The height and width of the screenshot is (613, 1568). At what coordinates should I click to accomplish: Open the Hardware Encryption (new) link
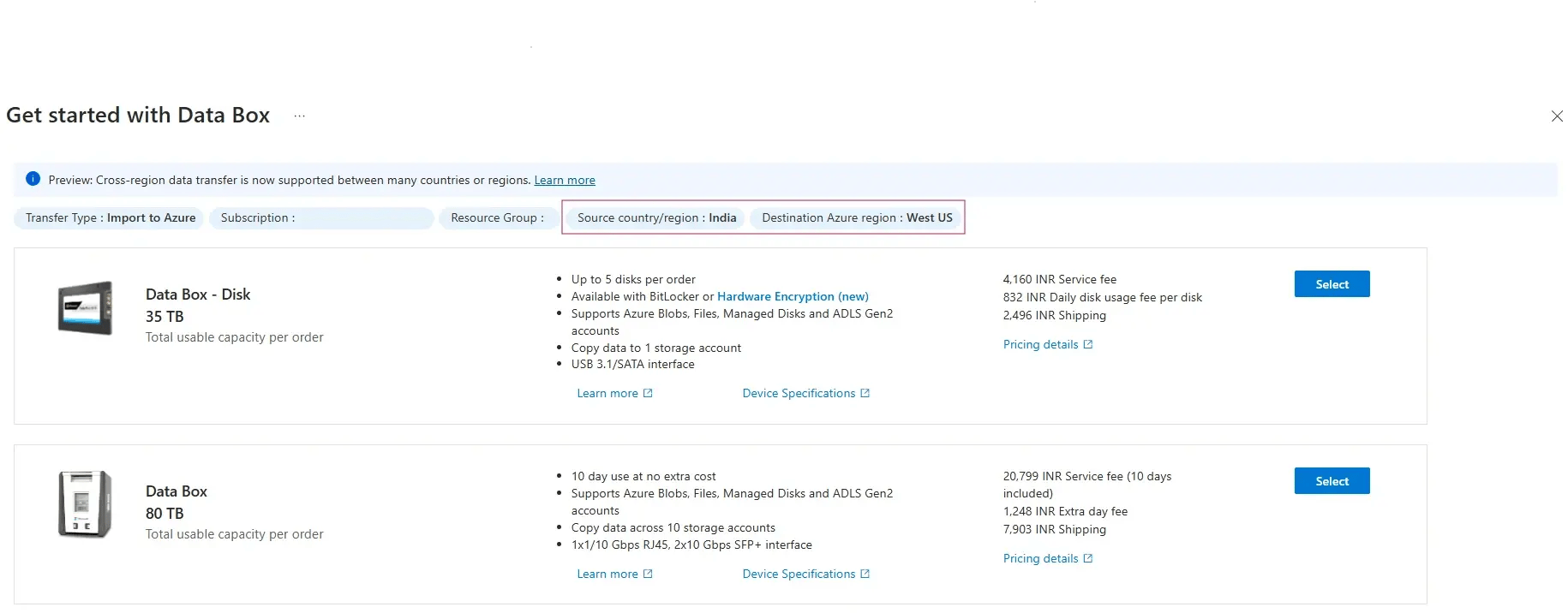point(793,296)
